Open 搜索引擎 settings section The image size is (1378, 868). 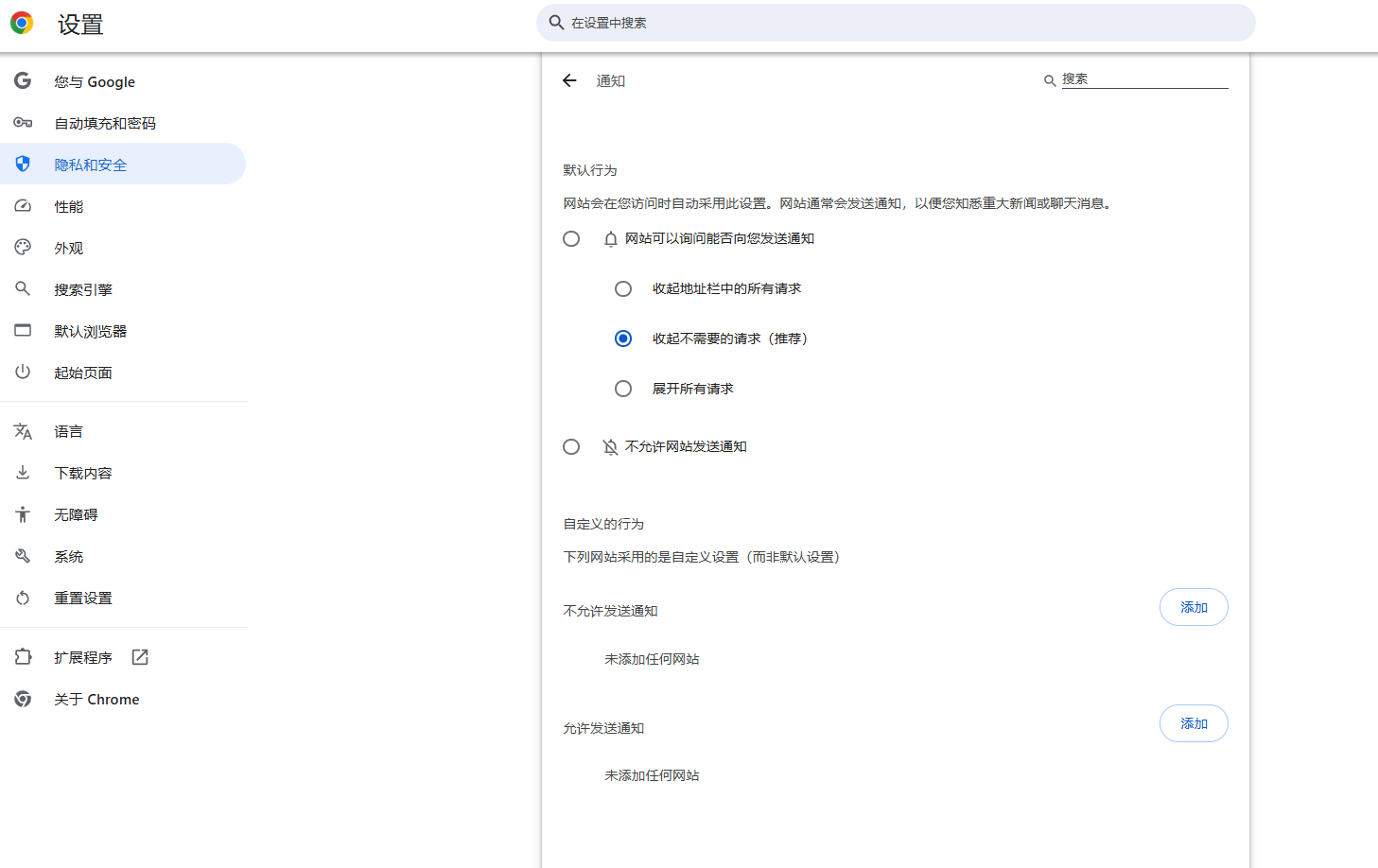(123, 289)
